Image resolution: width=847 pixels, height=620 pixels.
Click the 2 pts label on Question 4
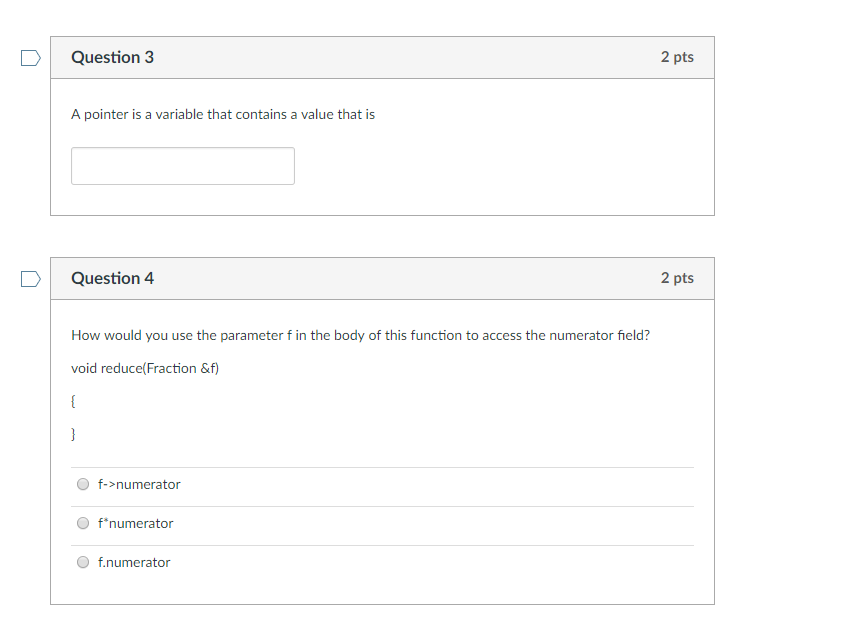[x=677, y=278]
